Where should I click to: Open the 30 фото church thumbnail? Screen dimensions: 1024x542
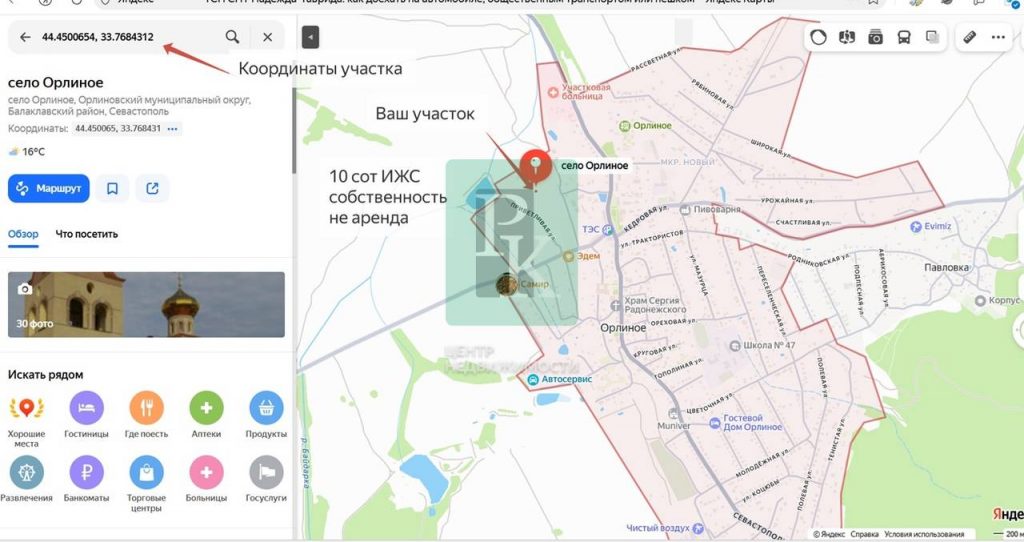click(146, 304)
